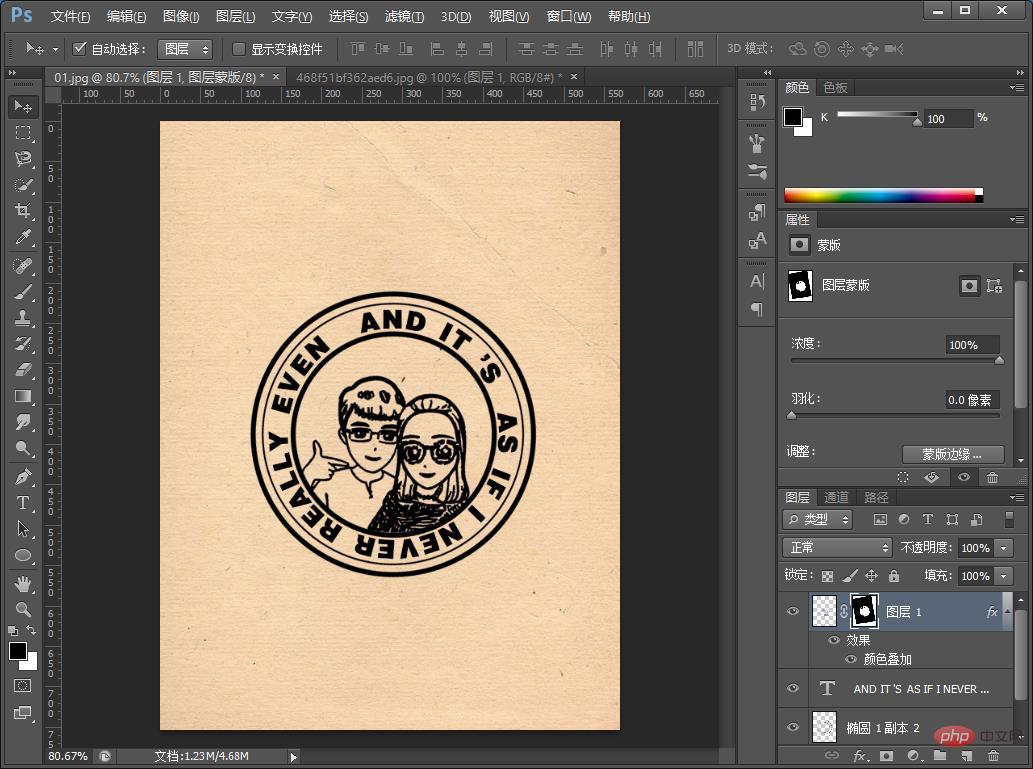
Task: Select the Spot Healing Brush tool
Action: pos(23,266)
